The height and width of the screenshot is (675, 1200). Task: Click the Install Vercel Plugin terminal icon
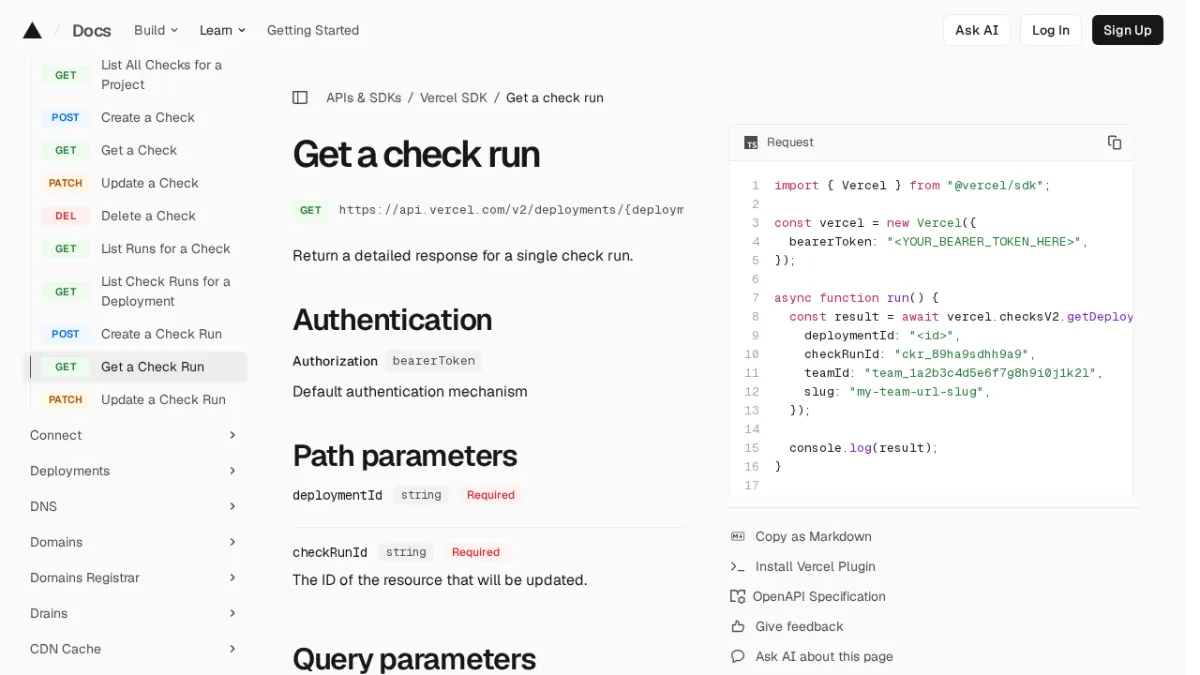pos(738,567)
